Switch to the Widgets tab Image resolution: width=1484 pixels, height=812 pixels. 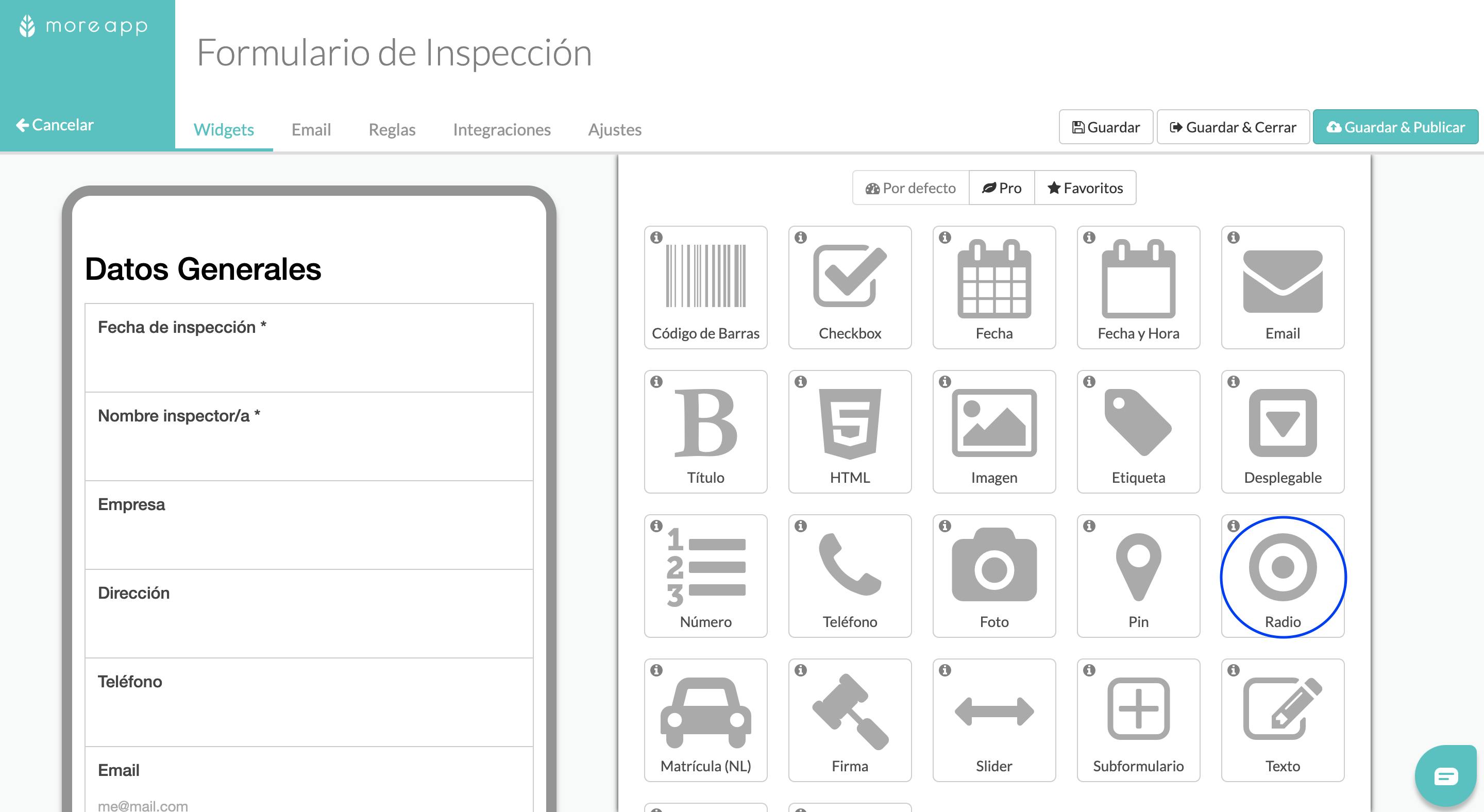224,129
